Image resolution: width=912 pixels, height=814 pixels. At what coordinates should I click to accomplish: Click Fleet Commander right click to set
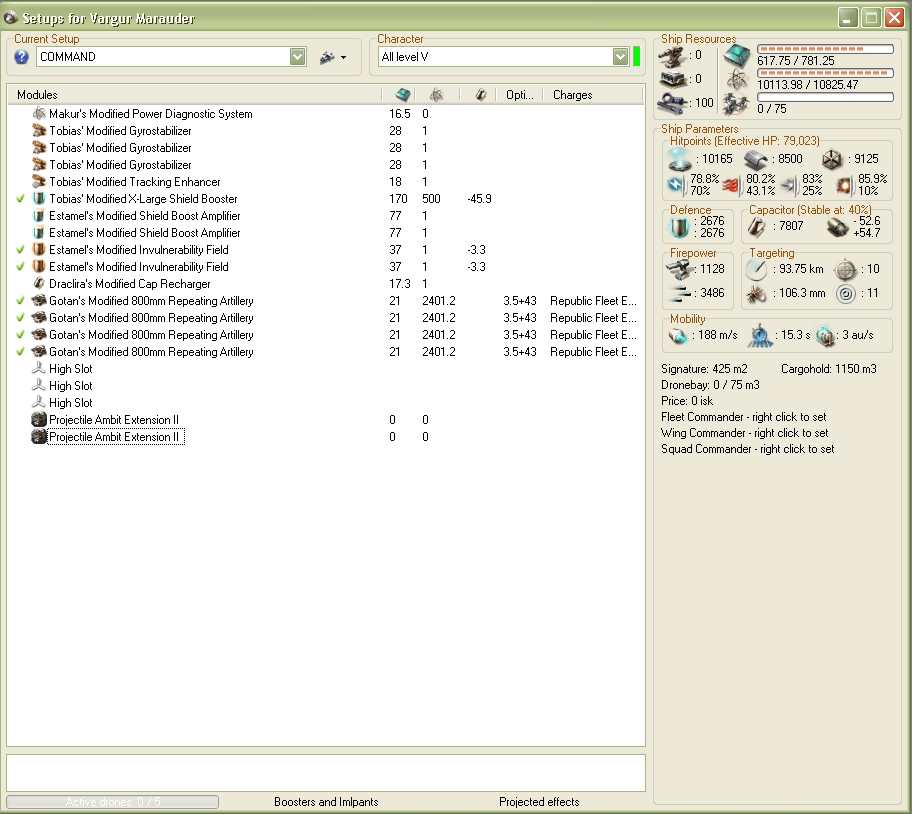pos(743,417)
